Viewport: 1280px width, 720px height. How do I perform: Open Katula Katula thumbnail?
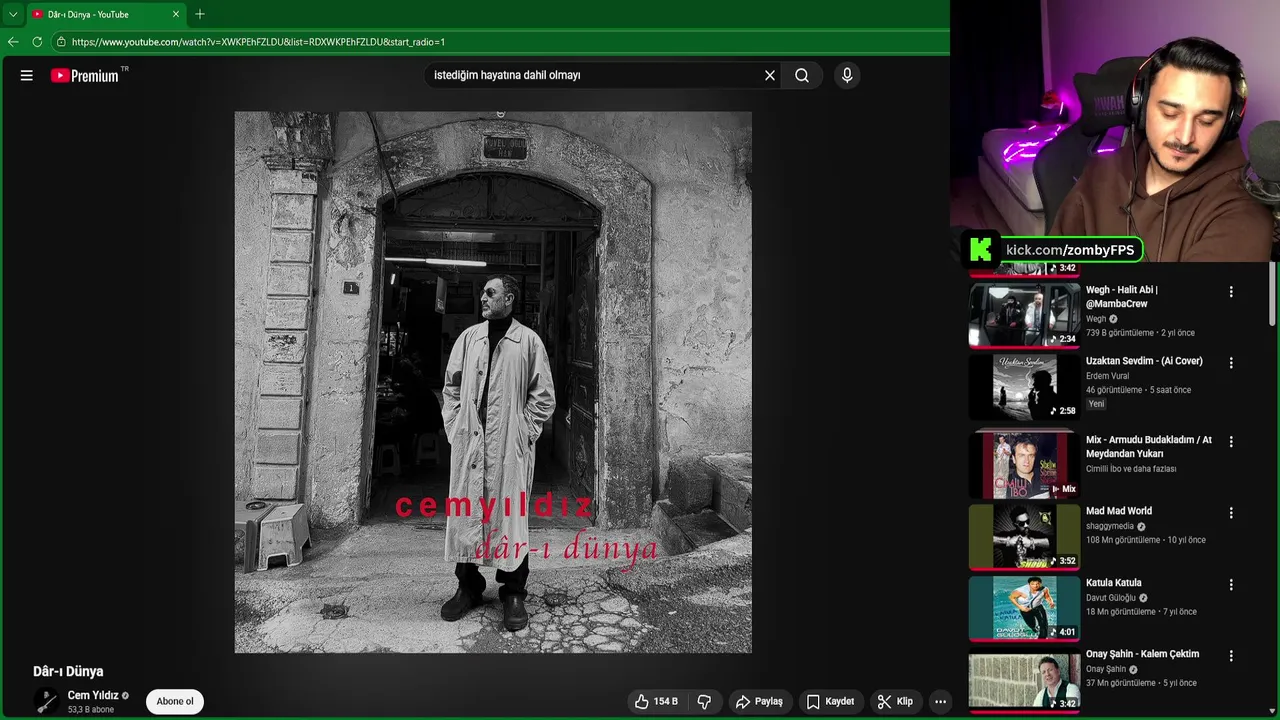[x=1024, y=608]
